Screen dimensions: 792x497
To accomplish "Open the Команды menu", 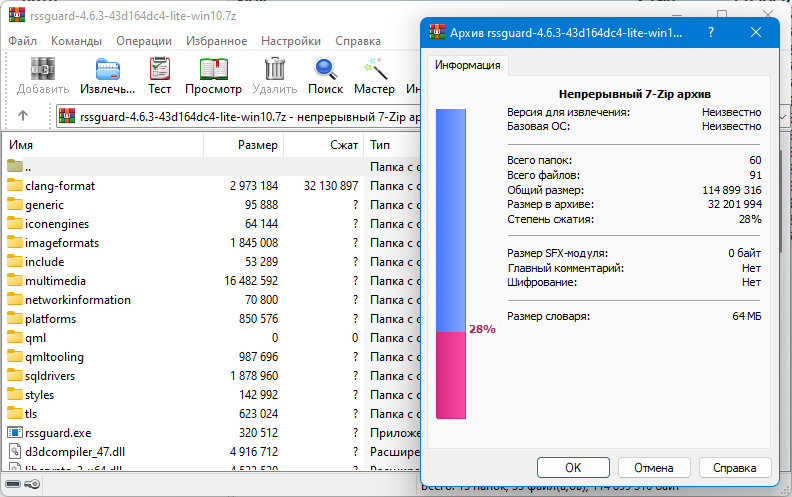I will coord(76,41).
